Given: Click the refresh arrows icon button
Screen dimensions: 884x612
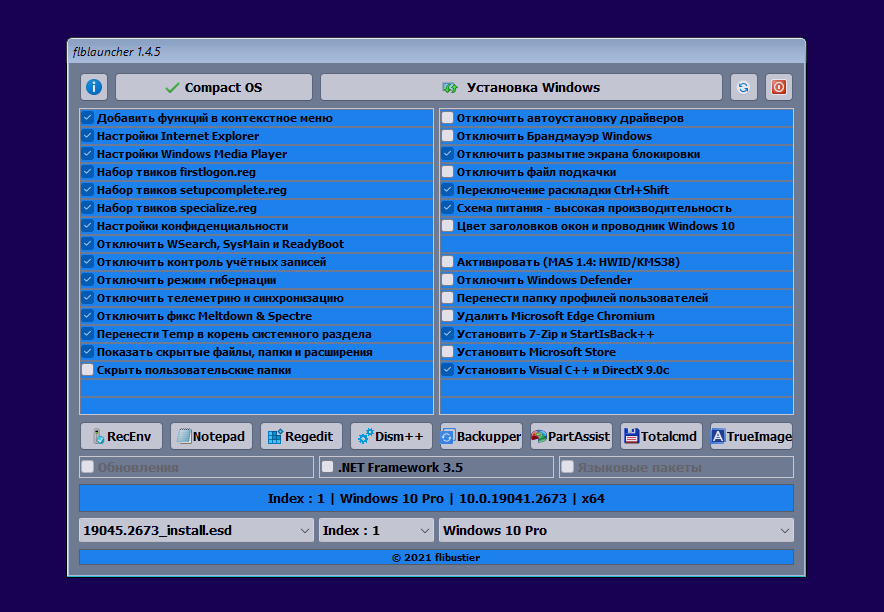Looking at the screenshot, I should (x=743, y=87).
